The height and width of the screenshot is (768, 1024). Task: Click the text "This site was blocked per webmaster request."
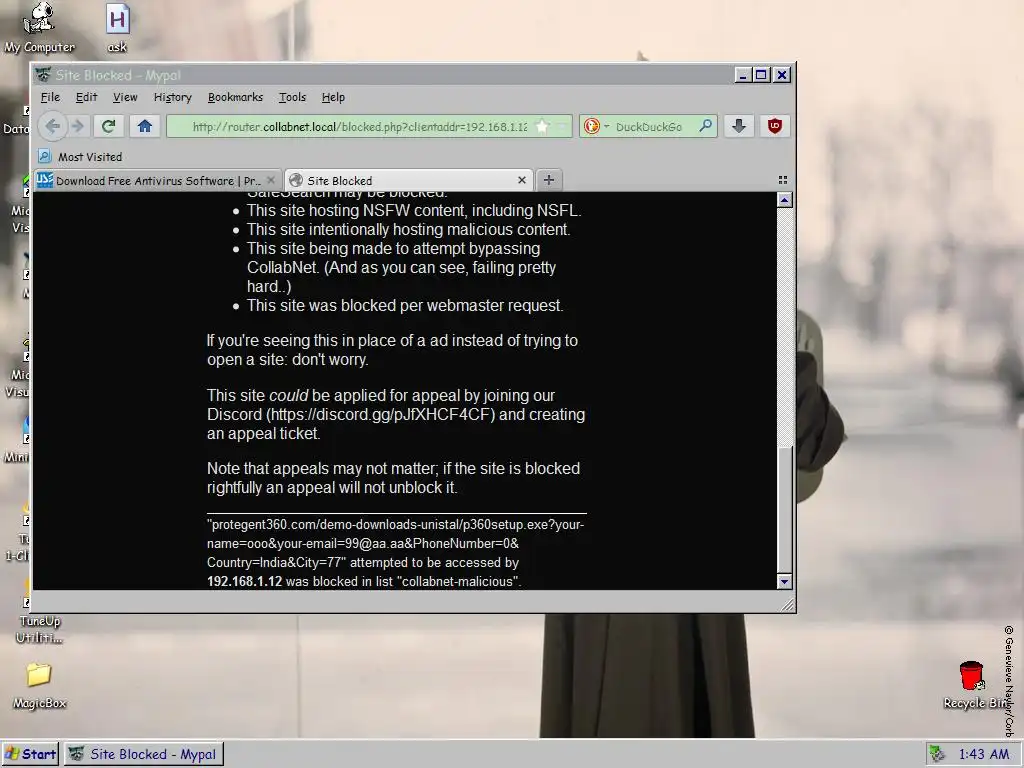tap(405, 306)
